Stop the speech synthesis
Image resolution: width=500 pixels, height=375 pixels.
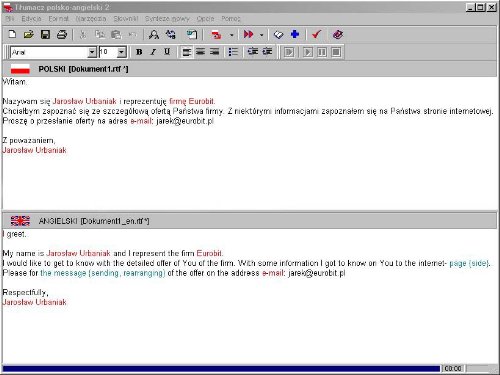[x=336, y=52]
